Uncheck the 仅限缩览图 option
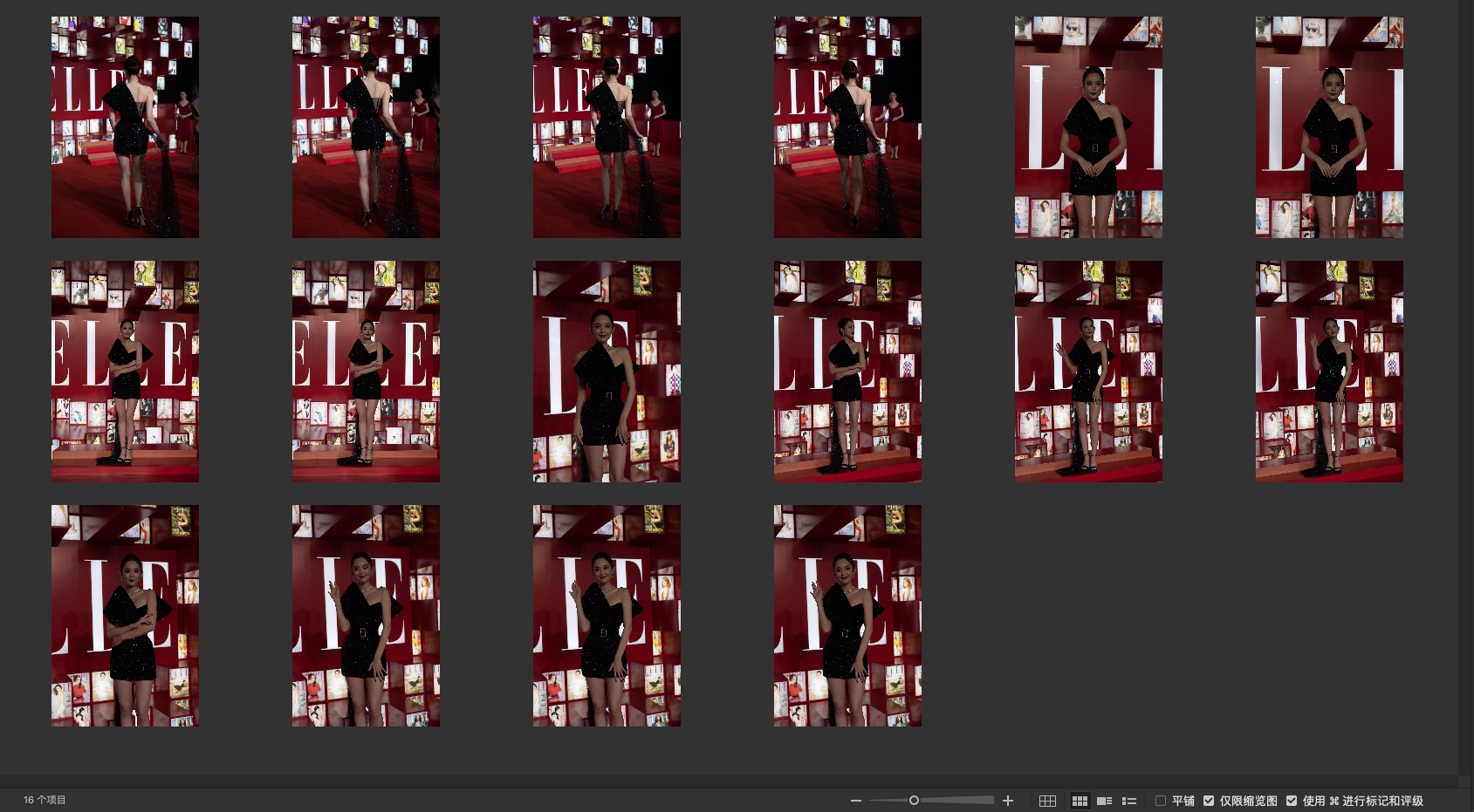Image resolution: width=1474 pixels, height=812 pixels. pyautogui.click(x=1209, y=801)
